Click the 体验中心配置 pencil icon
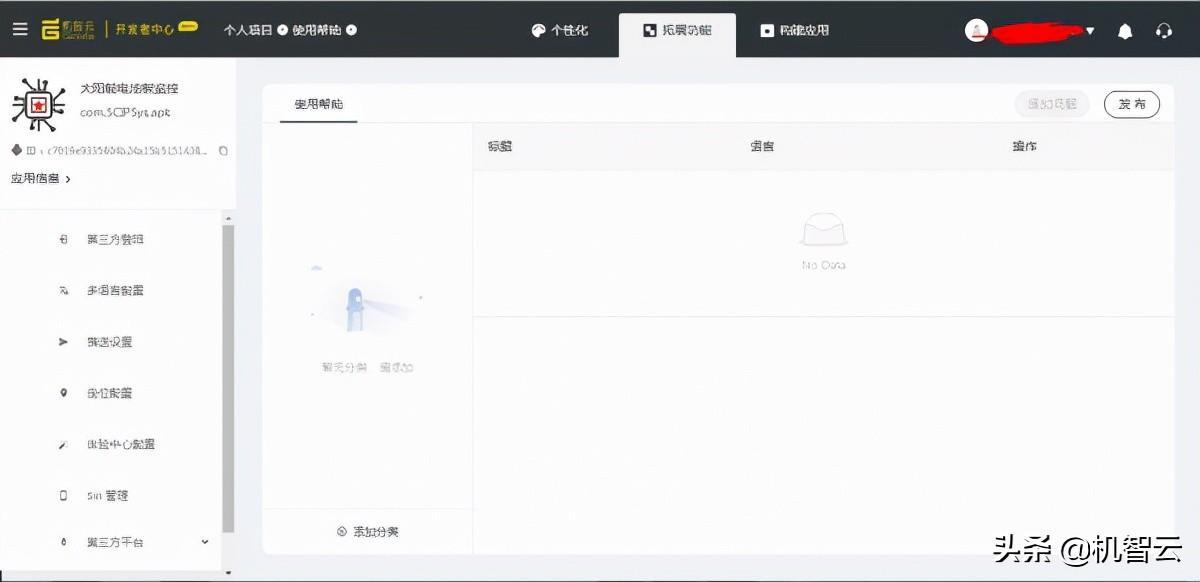This screenshot has width=1200, height=582. pyautogui.click(x=62, y=443)
